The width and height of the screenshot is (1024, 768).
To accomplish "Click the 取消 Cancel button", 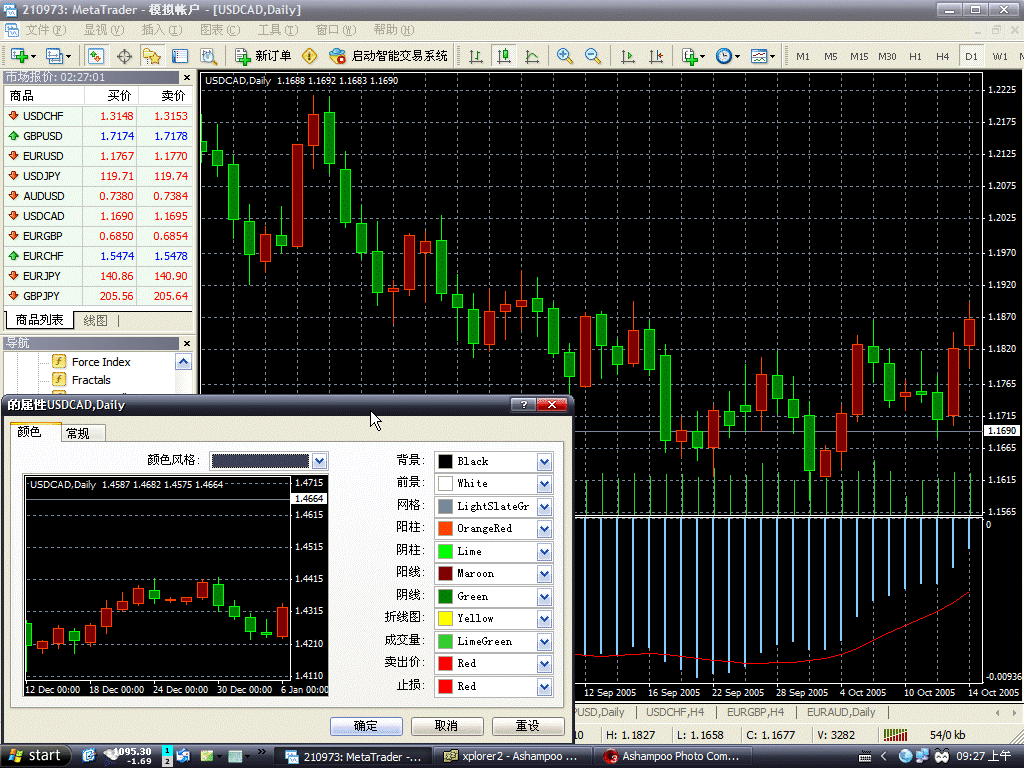I will (x=447, y=726).
